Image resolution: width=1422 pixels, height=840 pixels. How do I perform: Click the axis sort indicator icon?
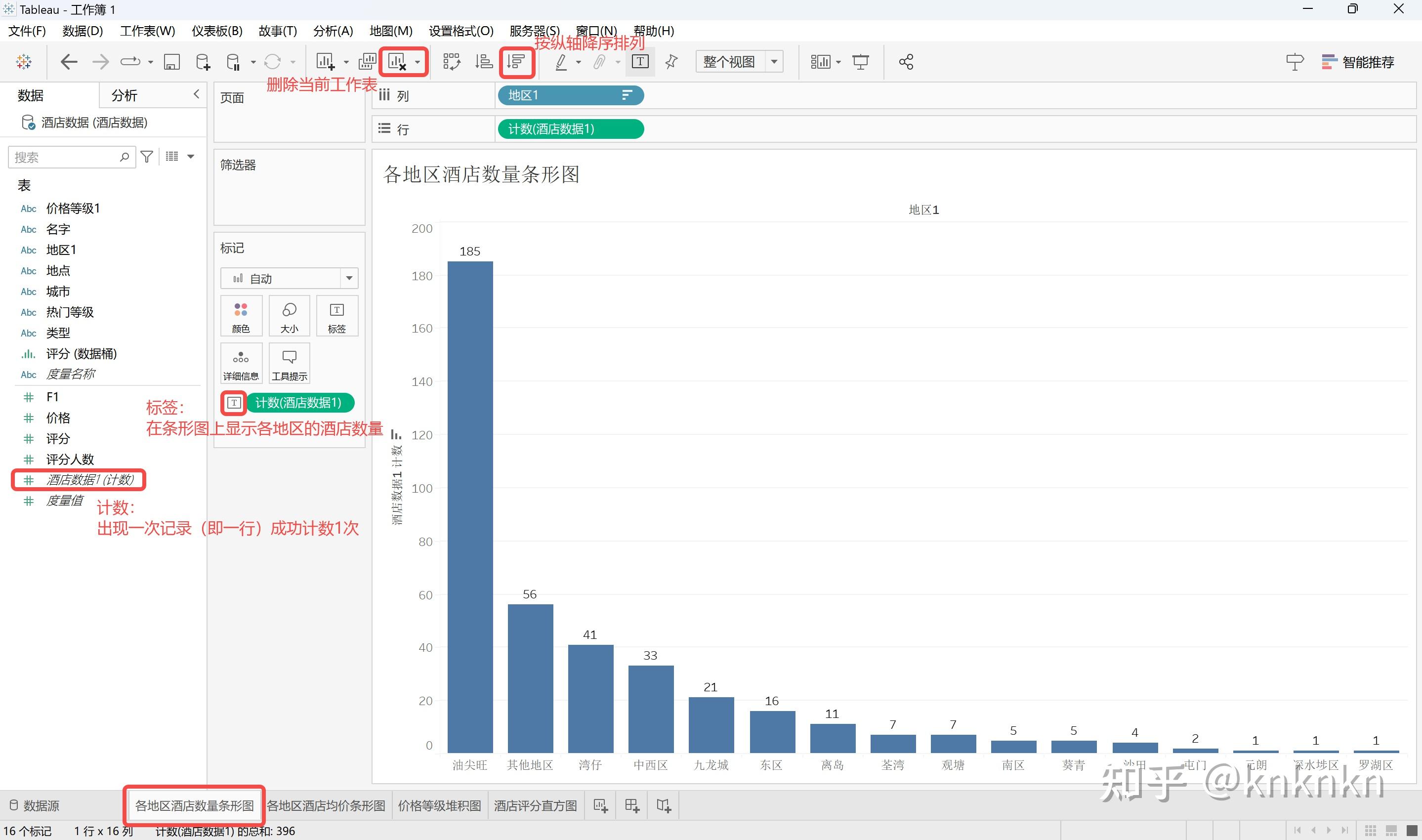point(396,435)
